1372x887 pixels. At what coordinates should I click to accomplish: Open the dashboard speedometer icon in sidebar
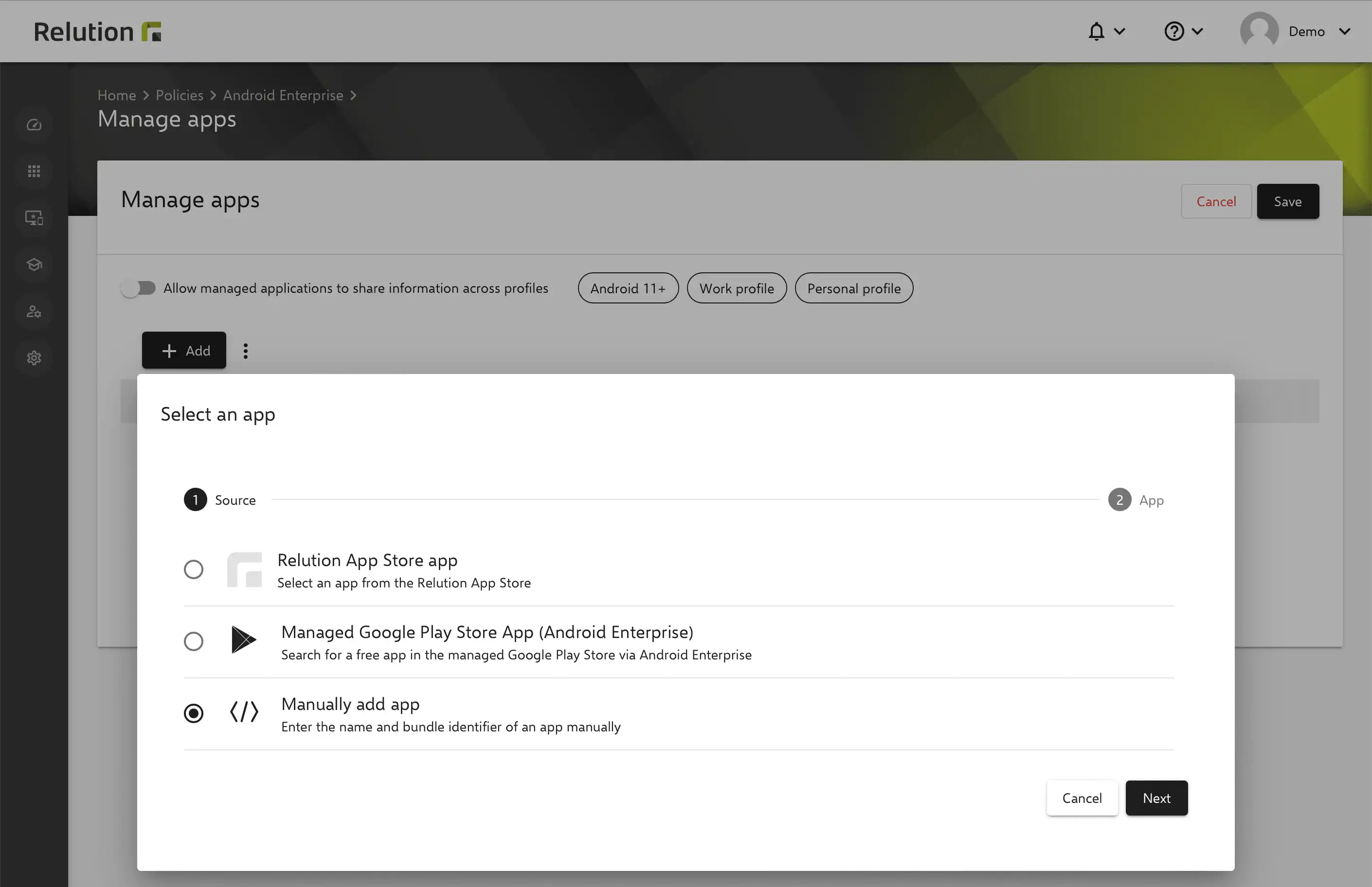34,124
